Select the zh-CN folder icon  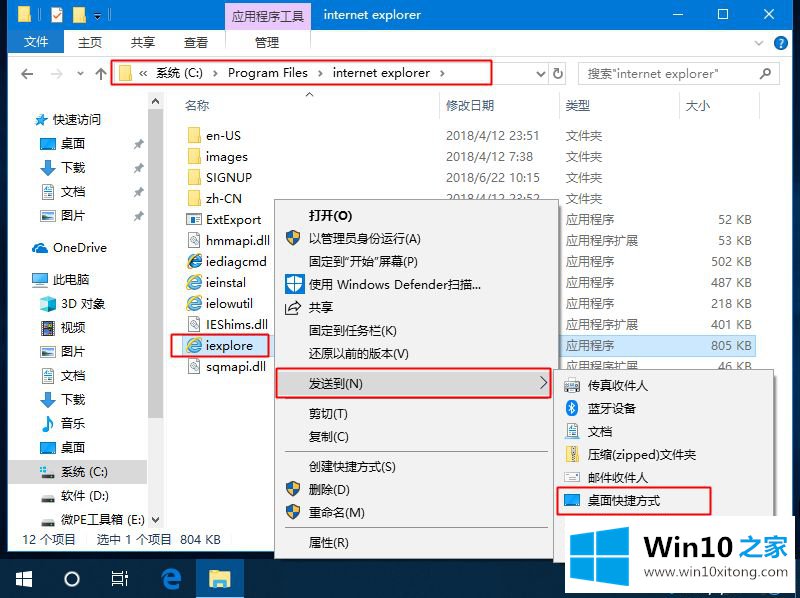(x=194, y=198)
